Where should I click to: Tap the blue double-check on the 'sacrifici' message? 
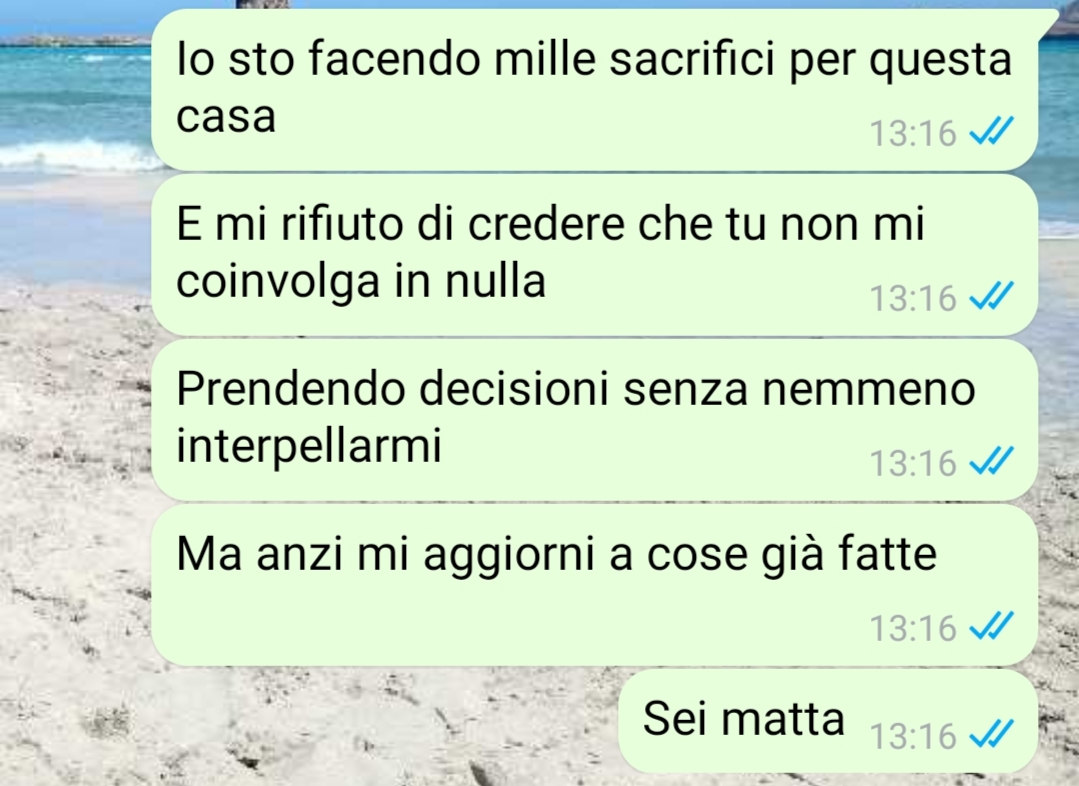[x=991, y=131]
